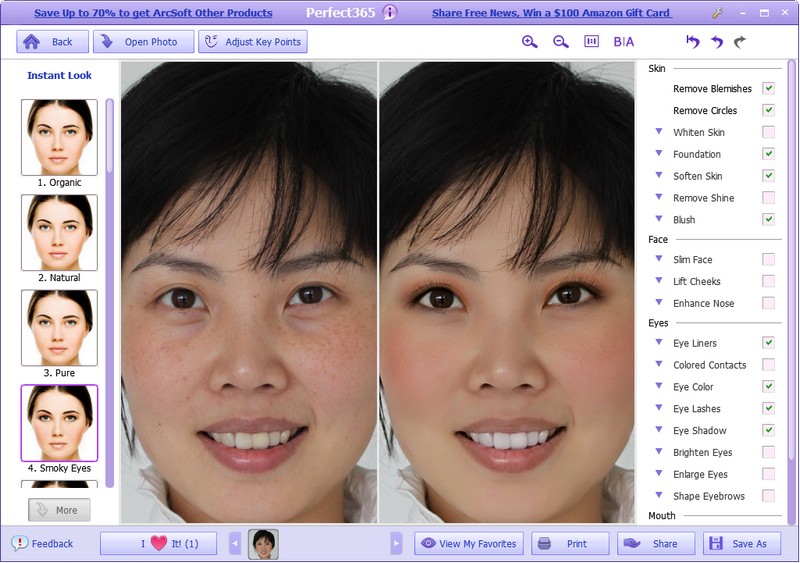Expand the Shape Eyebrows options arrow
This screenshot has height=563, width=800.
(659, 495)
